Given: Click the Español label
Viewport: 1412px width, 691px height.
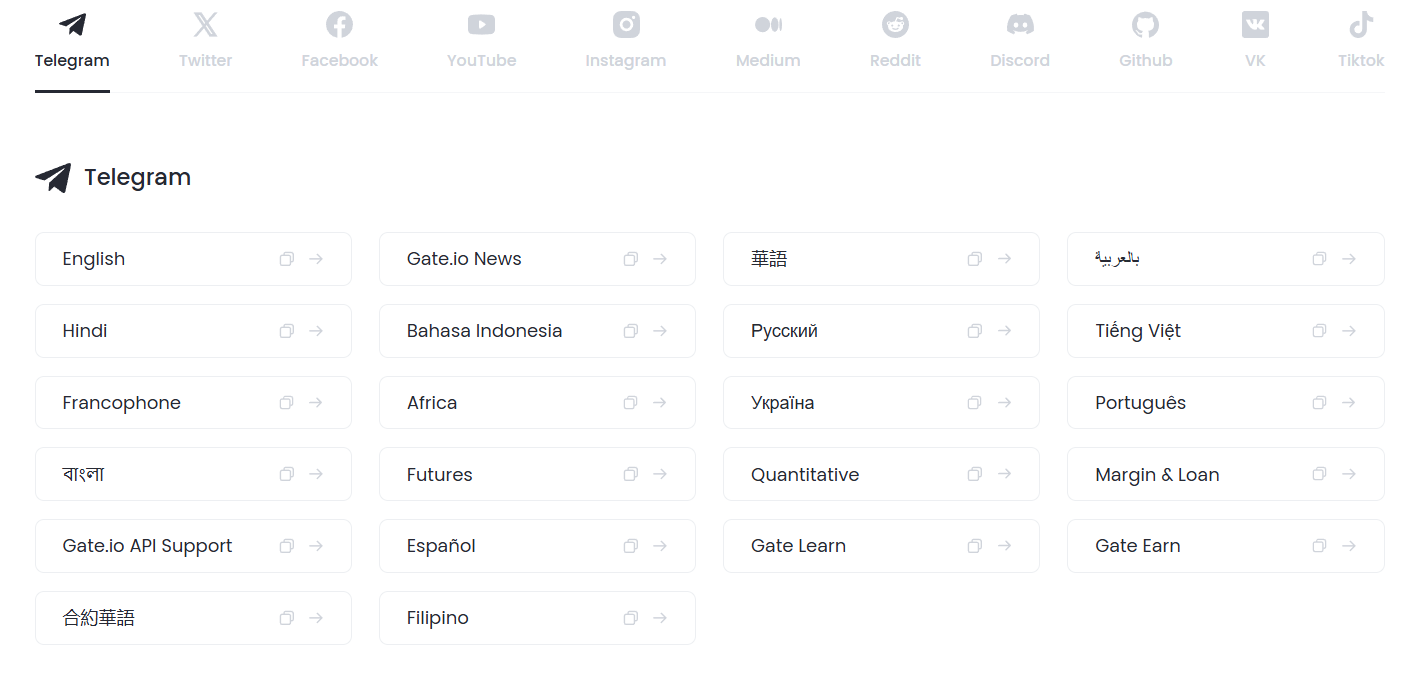Looking at the screenshot, I should pyautogui.click(x=441, y=546).
